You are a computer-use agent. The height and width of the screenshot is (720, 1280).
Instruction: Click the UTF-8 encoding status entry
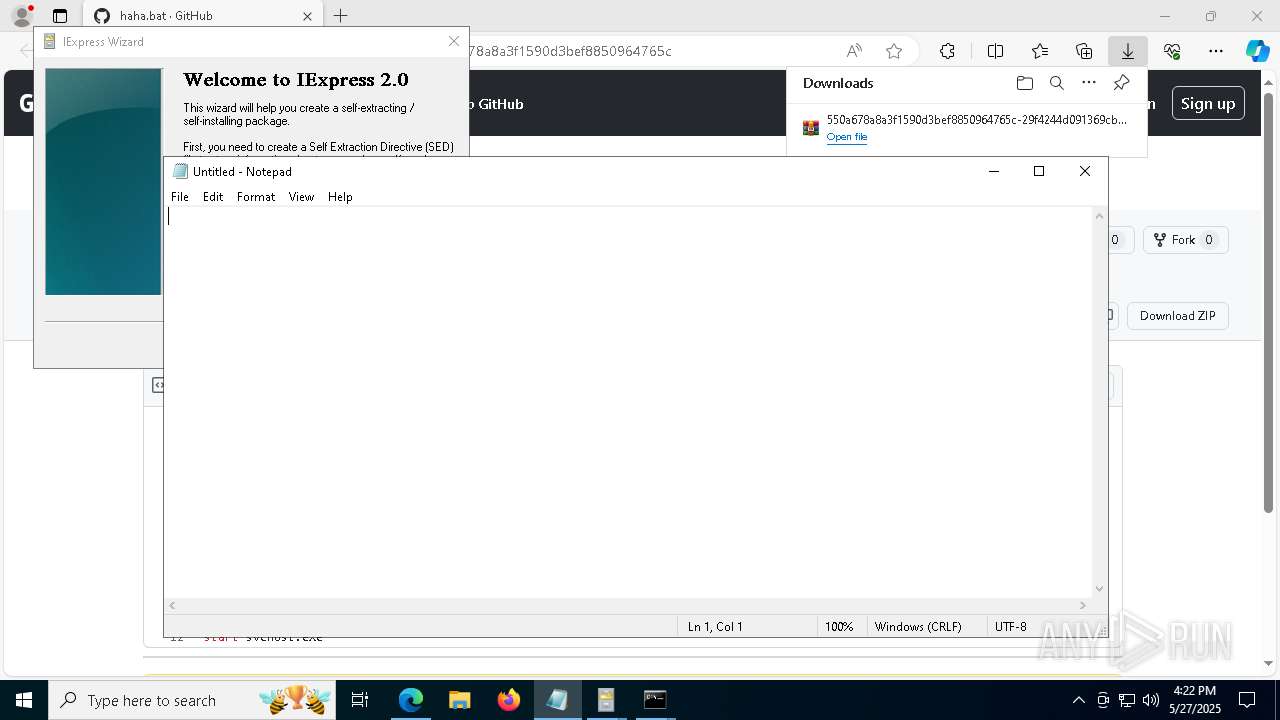point(1011,627)
